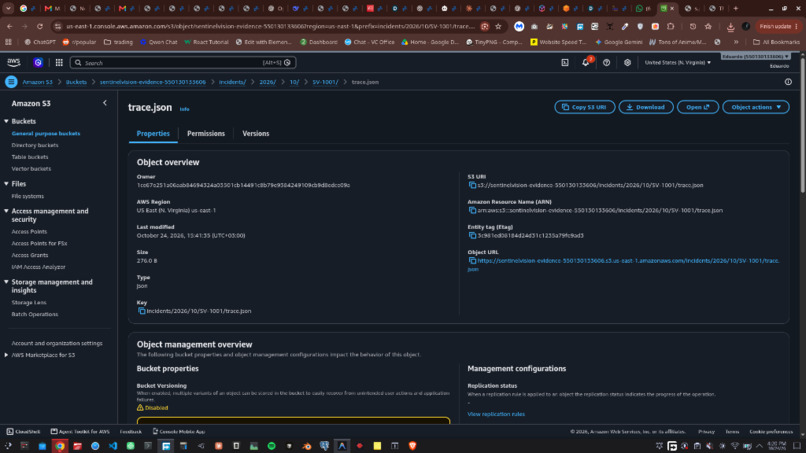The width and height of the screenshot is (806, 453).
Task: Open CloudShell in the footer
Action: (23, 431)
